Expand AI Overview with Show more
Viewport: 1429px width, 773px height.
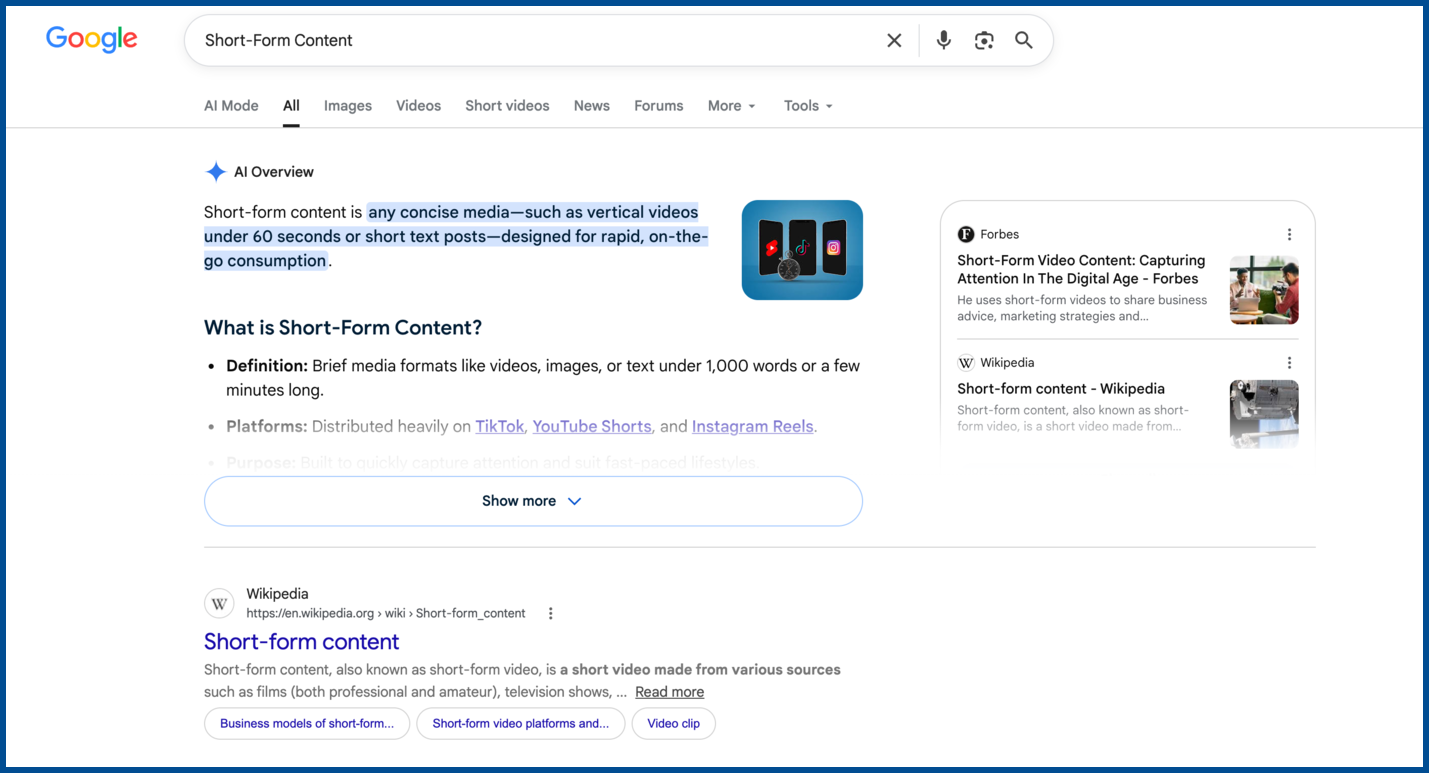(x=533, y=501)
